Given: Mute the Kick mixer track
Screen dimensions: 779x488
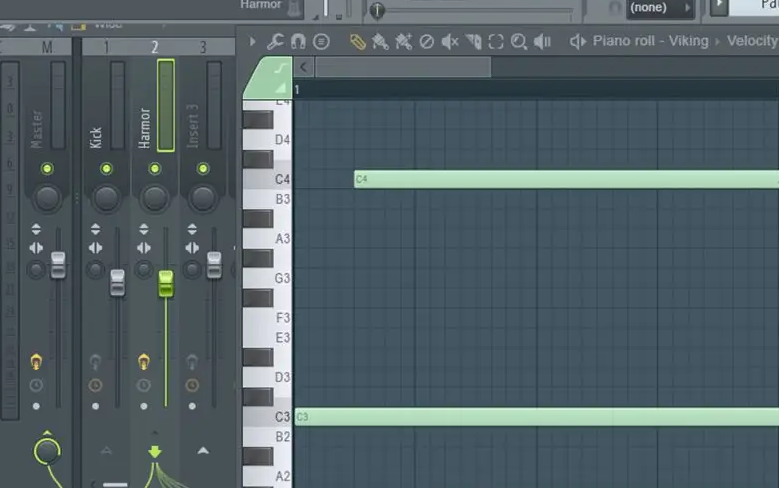Looking at the screenshot, I should point(106,169).
